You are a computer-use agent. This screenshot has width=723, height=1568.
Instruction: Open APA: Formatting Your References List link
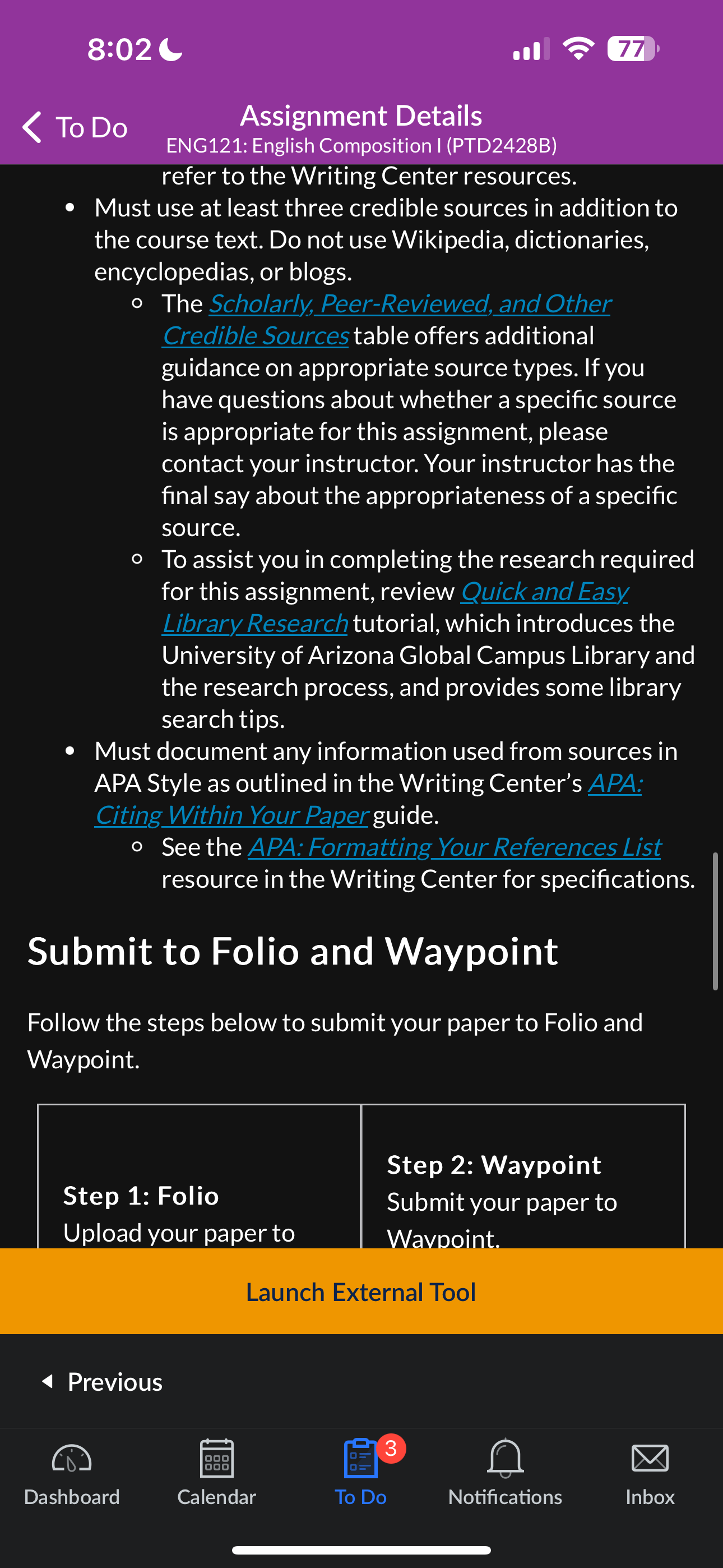[455, 847]
